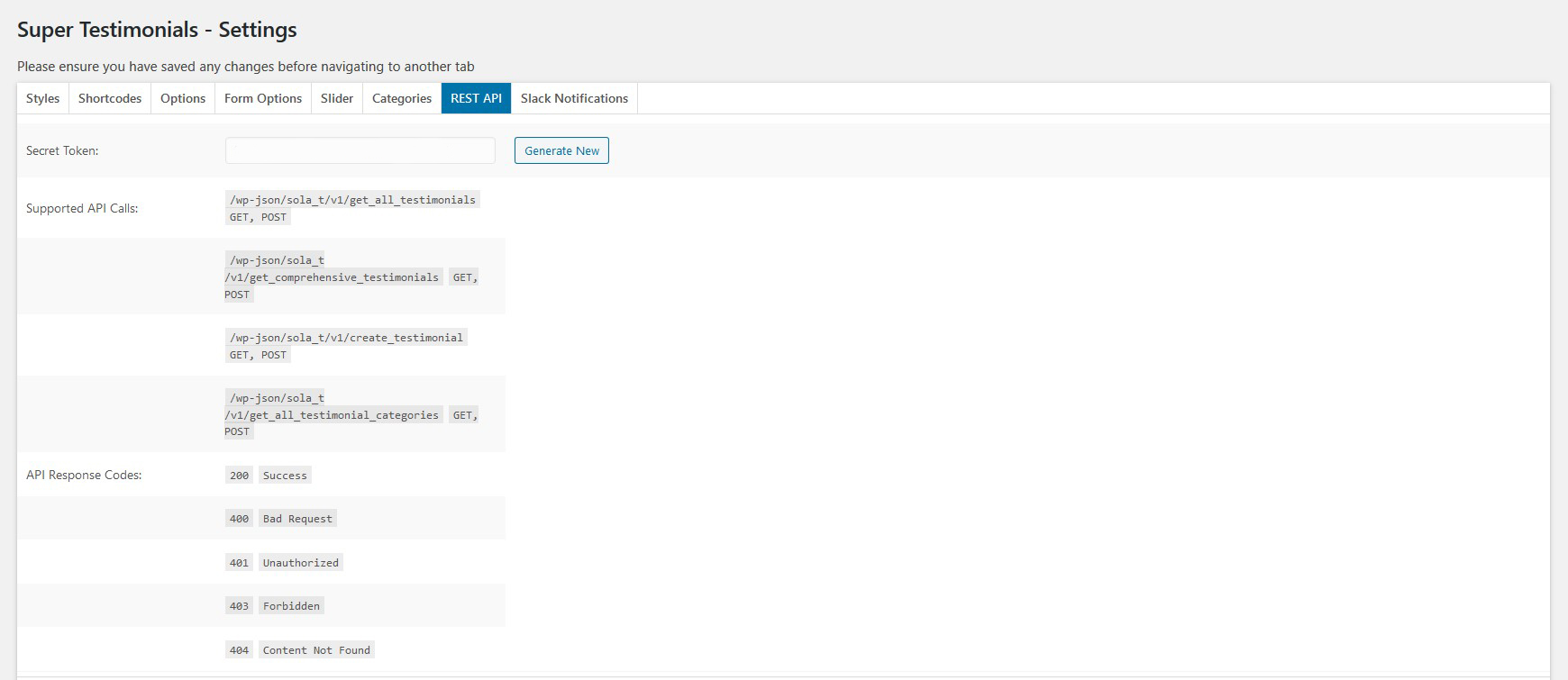Select the REST API tab
Screen dimensions: 1568x680
tap(476, 98)
